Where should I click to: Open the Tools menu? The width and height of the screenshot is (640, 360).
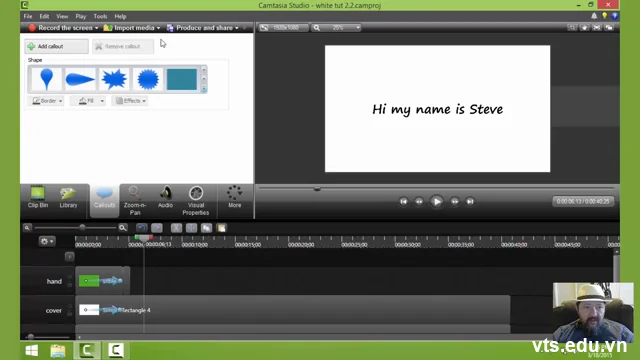[x=100, y=16]
